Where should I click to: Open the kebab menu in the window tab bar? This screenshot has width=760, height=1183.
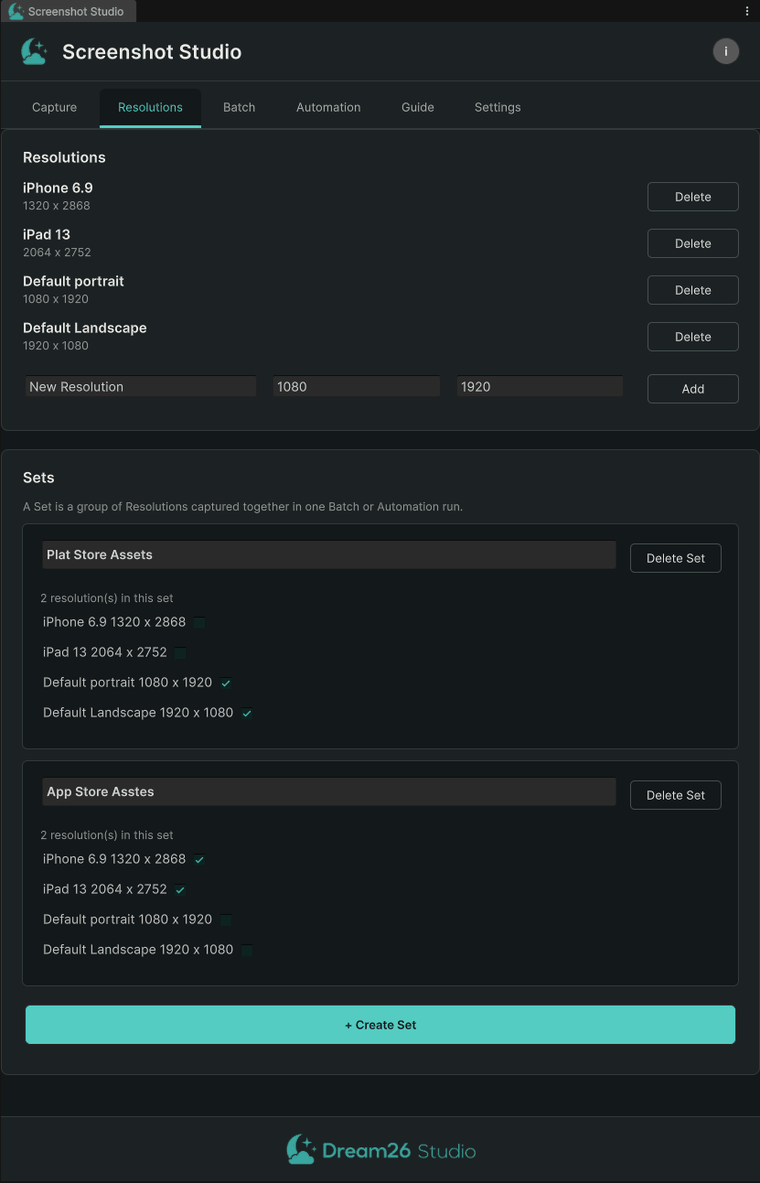(x=747, y=11)
